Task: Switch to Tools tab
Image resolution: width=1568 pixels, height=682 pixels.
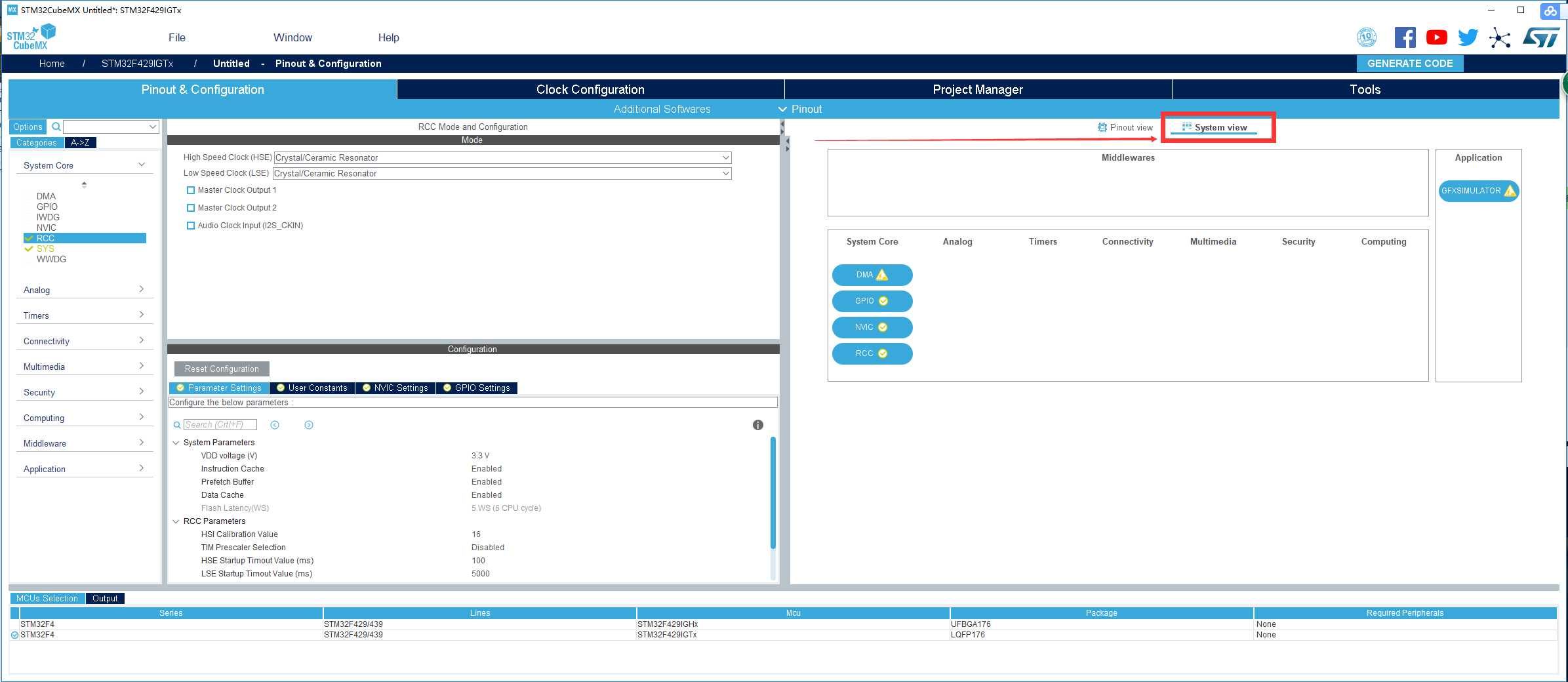Action: pos(1365,89)
